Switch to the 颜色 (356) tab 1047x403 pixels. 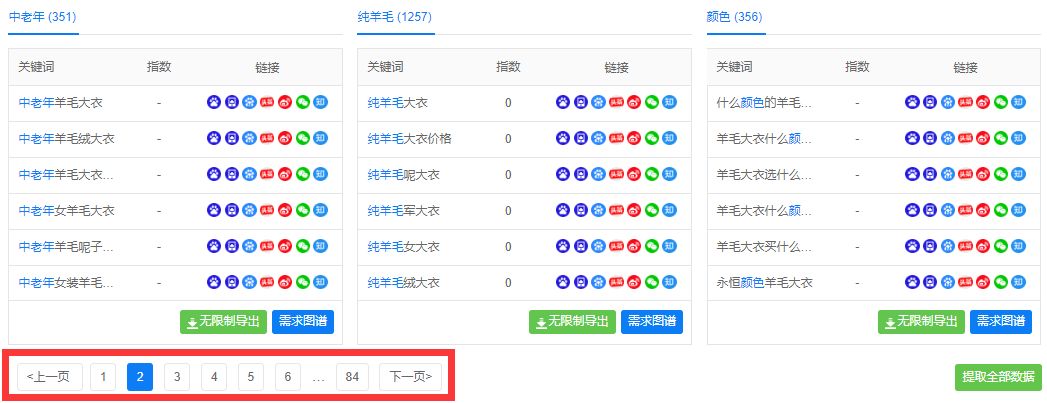point(735,17)
